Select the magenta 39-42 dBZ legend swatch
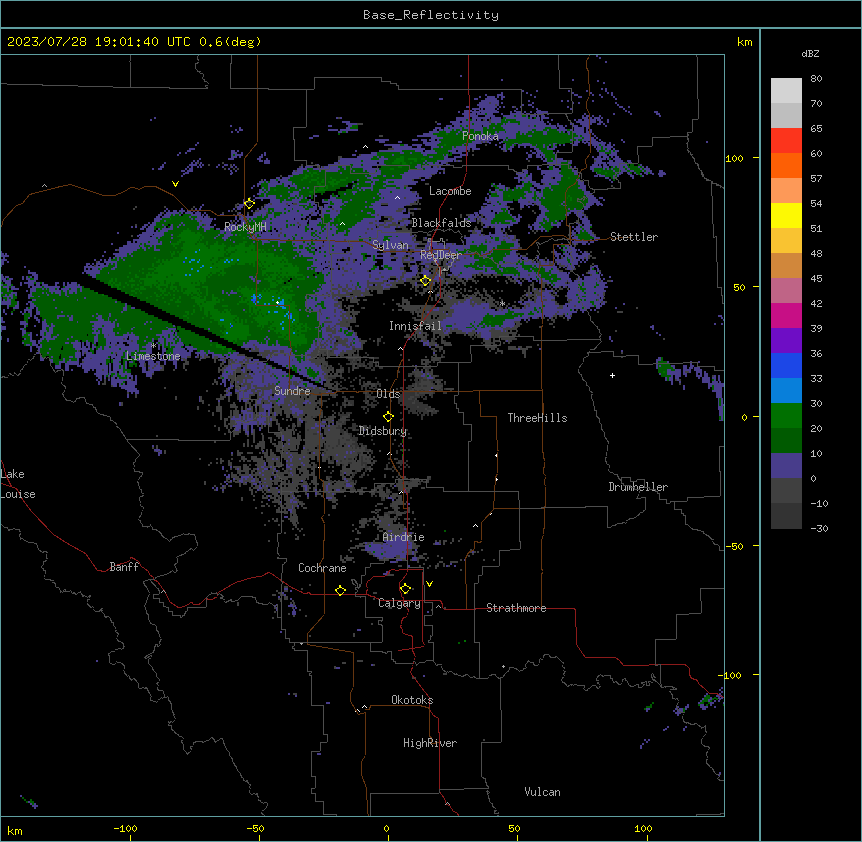862x842 pixels. coord(786,315)
